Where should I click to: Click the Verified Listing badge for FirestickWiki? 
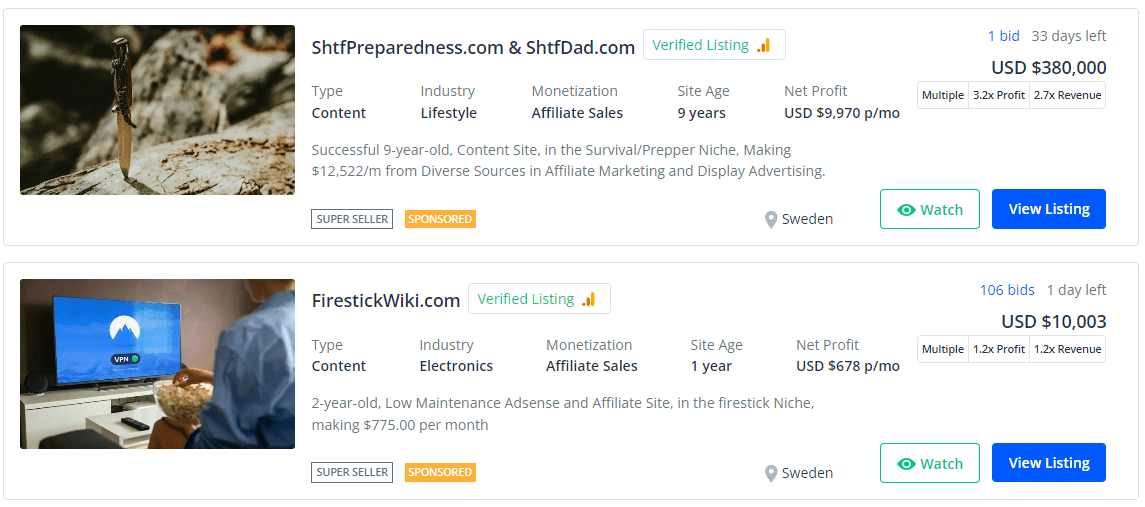click(x=538, y=299)
